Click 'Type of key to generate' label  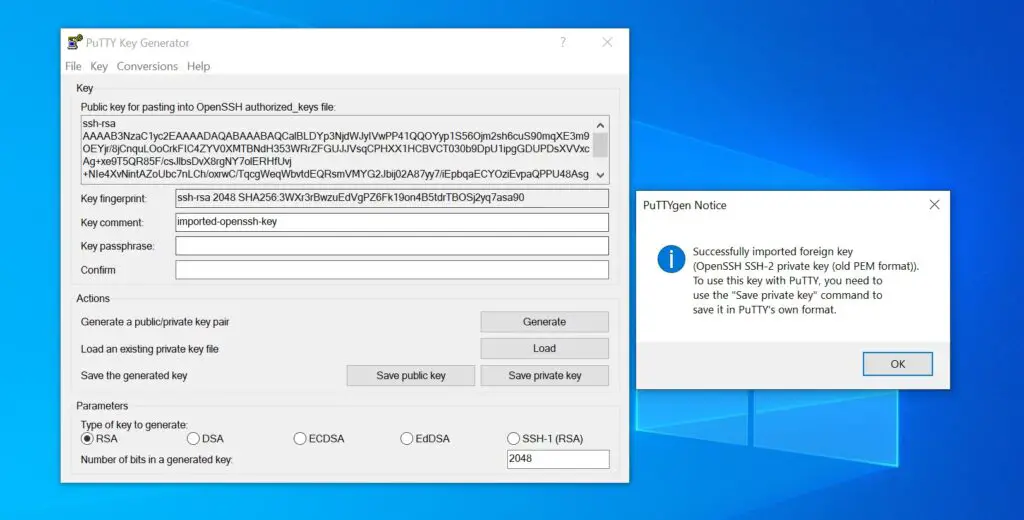pyautogui.click(x=134, y=425)
